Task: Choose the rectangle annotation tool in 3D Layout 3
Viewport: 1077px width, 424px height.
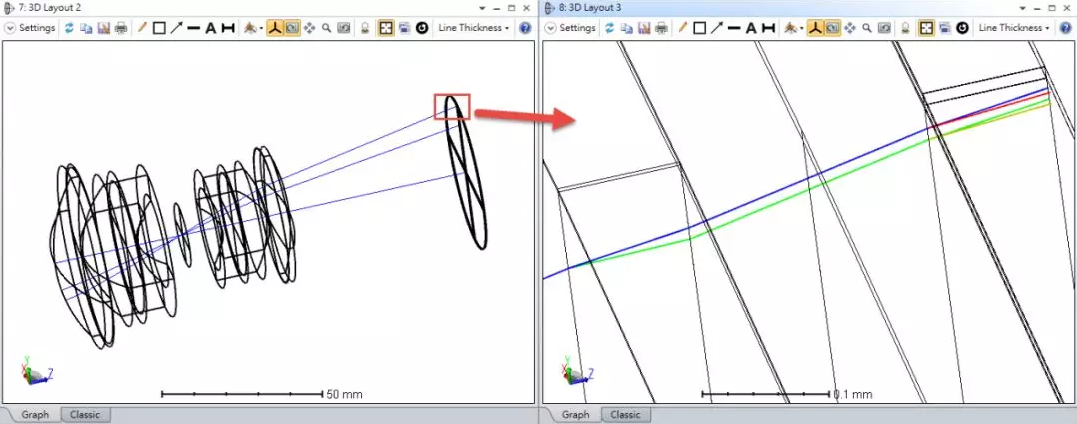Action: coord(700,28)
